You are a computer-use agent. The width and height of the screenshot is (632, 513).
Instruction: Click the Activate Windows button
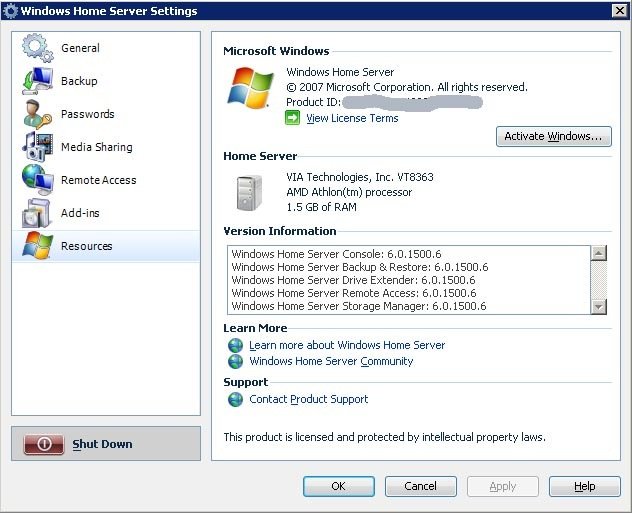553,136
